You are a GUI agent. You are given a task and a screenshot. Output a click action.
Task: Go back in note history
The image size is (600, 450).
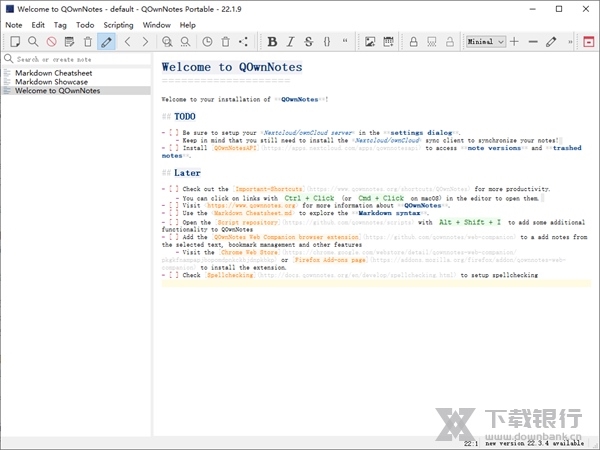[128, 42]
